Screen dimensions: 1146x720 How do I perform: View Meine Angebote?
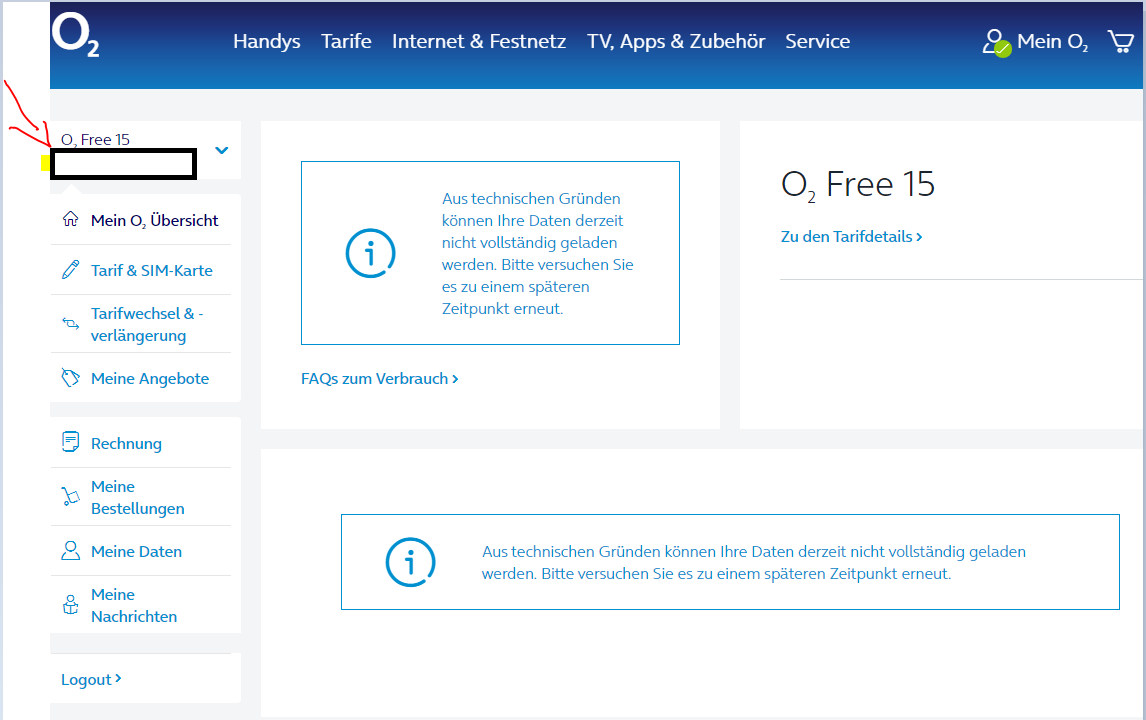pos(150,379)
